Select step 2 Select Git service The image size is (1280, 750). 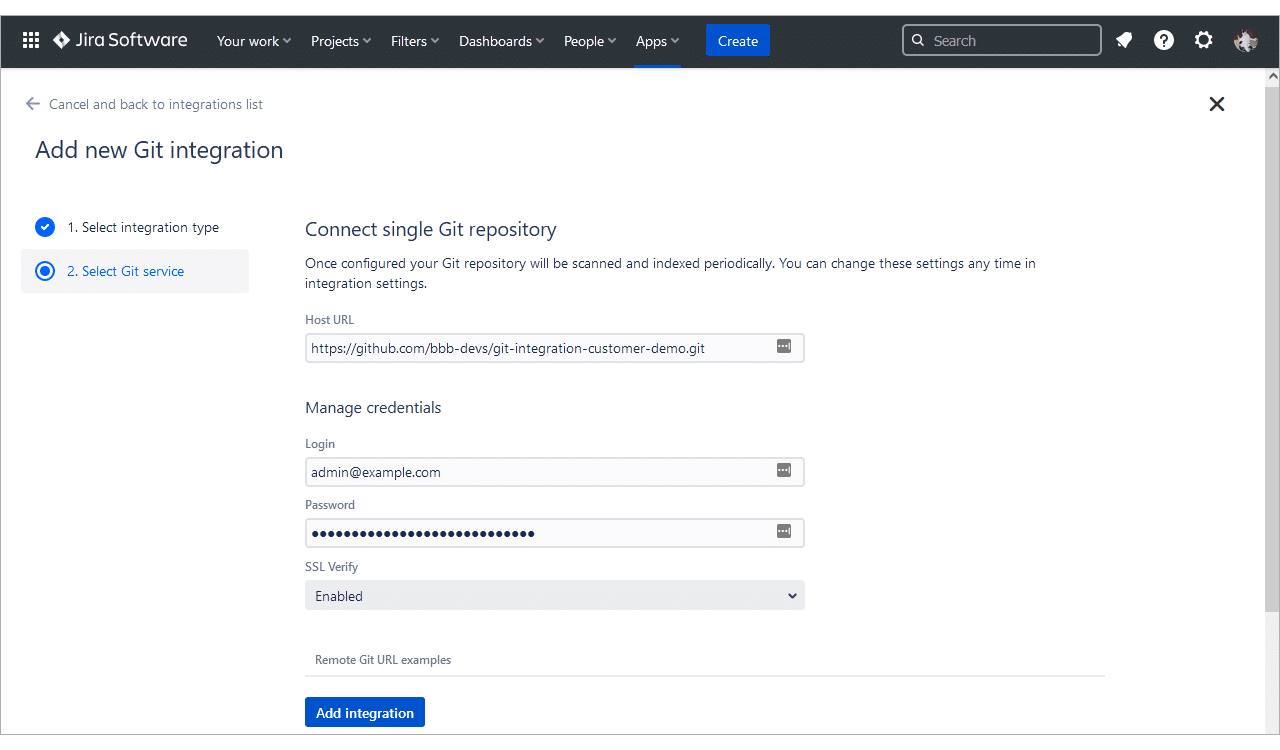click(125, 271)
